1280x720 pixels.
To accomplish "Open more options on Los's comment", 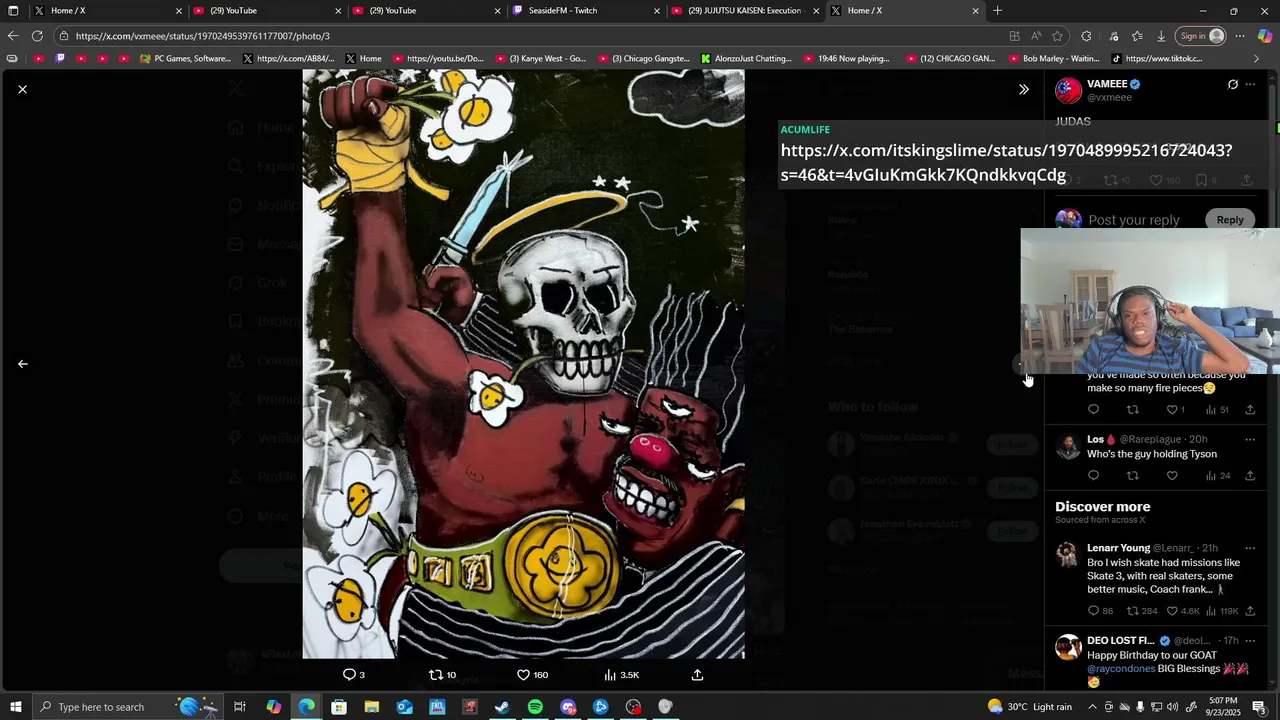I will point(1250,439).
